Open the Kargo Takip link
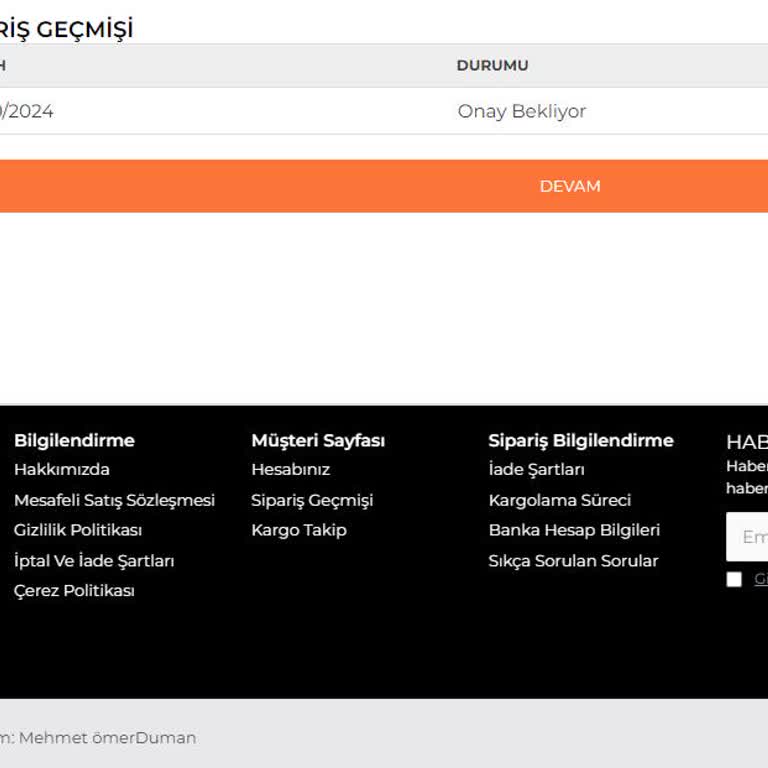This screenshot has height=768, width=768. click(298, 530)
